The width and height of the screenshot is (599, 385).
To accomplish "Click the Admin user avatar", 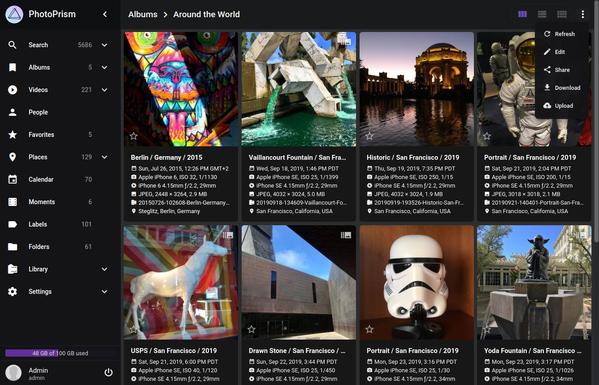I will [14, 373].
